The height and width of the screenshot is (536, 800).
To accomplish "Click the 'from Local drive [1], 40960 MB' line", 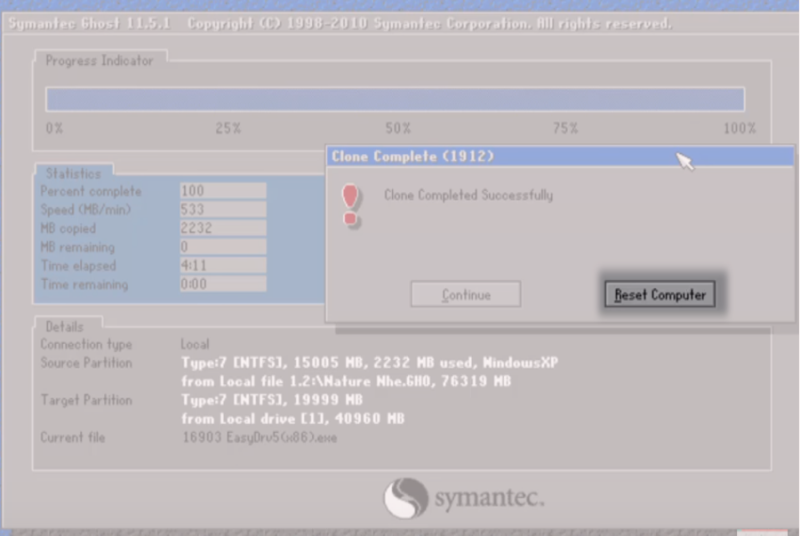I will click(x=293, y=419).
